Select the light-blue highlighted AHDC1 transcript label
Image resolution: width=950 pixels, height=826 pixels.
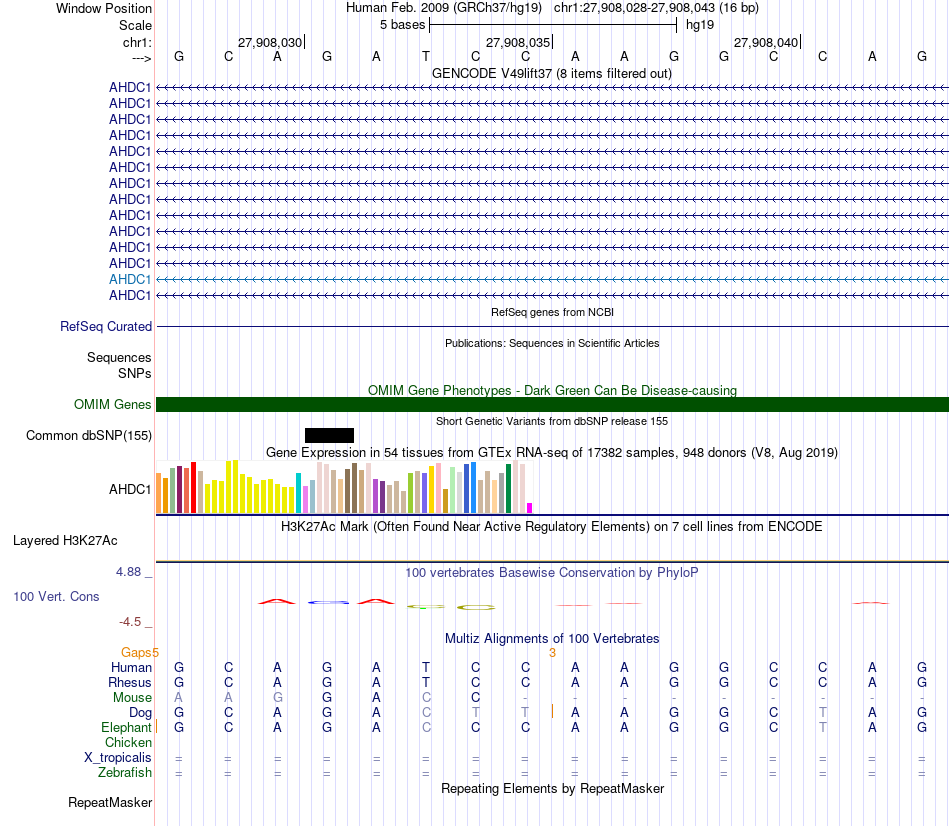point(130,279)
